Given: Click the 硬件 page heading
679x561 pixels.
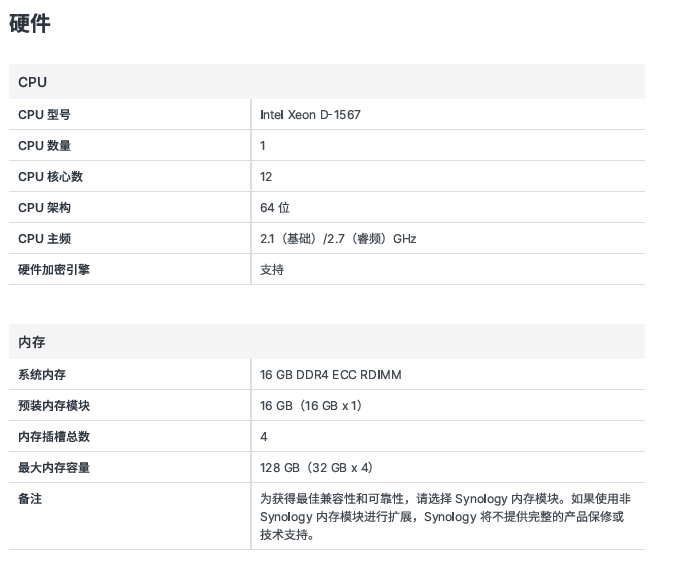Looking at the screenshot, I should 30,24.
